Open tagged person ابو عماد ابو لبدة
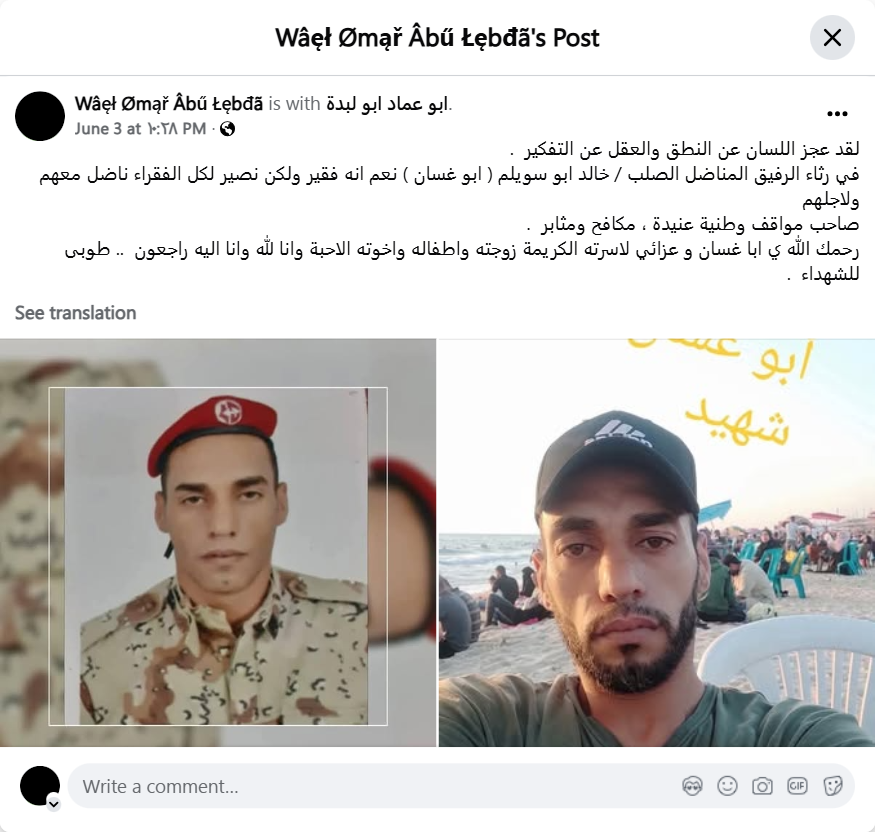 (x=387, y=104)
